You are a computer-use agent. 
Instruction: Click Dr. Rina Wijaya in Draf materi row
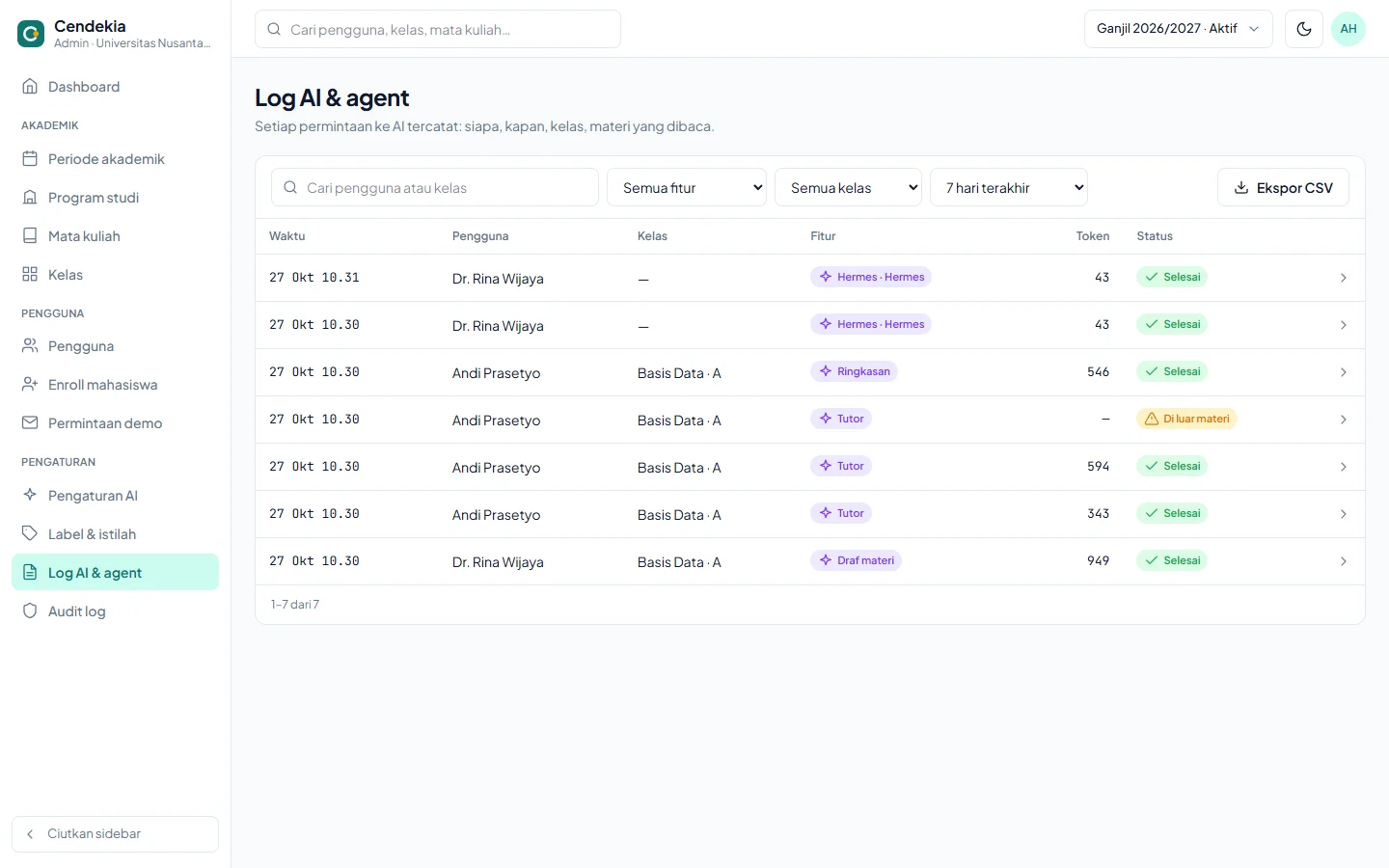(498, 562)
